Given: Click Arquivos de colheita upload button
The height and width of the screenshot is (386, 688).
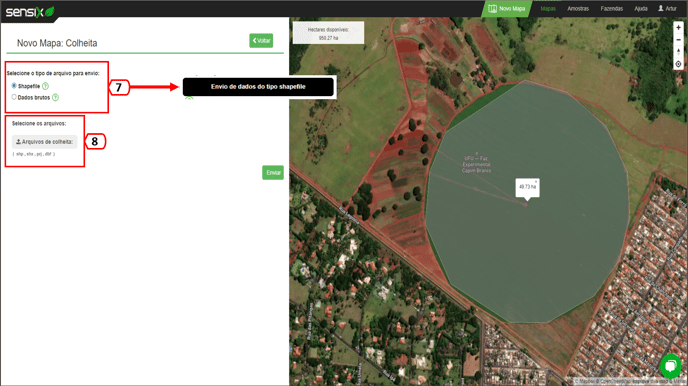Looking at the screenshot, I should click(x=44, y=142).
